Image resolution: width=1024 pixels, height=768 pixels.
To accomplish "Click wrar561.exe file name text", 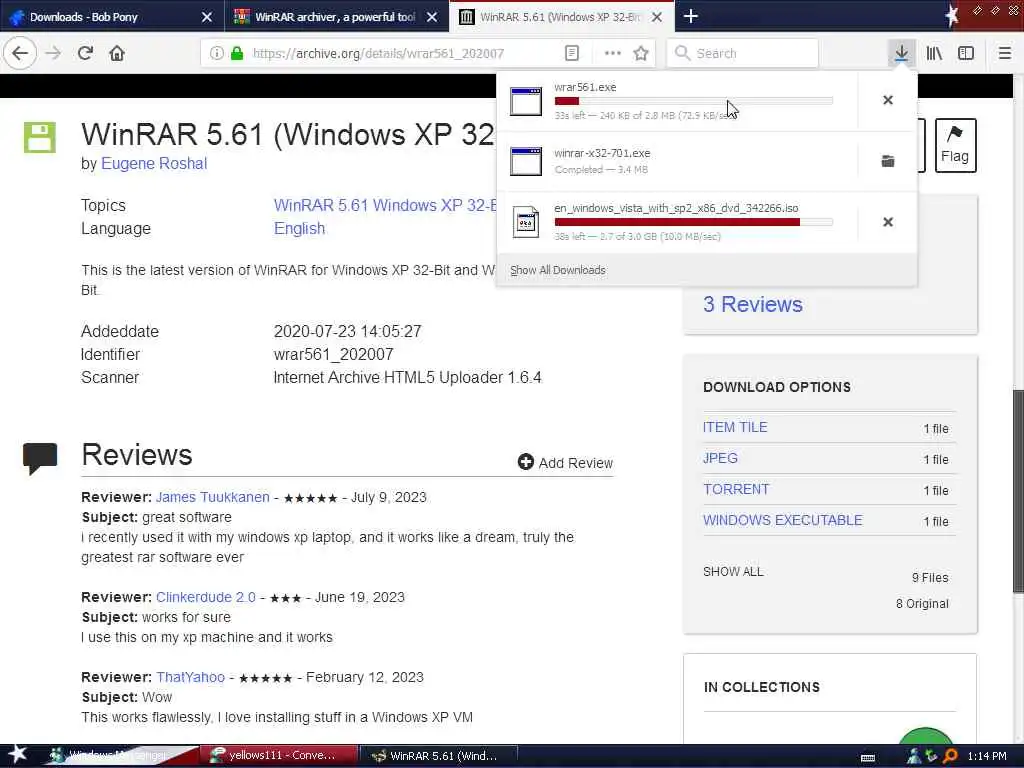I will [x=585, y=87].
